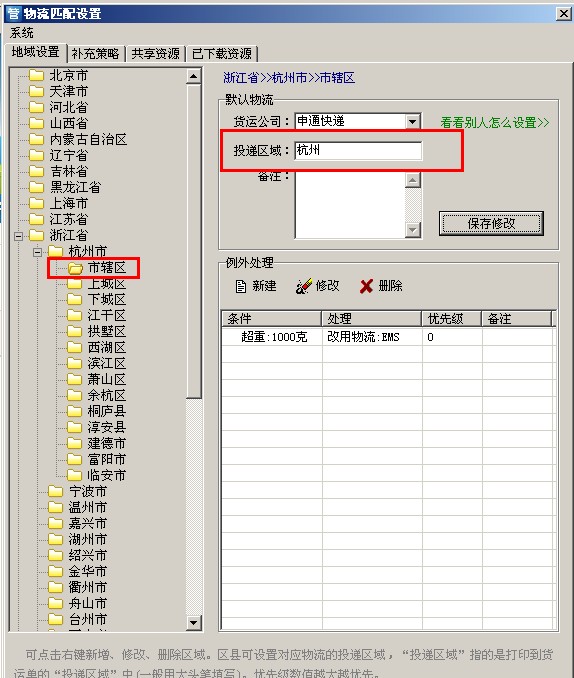The image size is (574, 678).
Task: Open the 系统 menu
Action: pyautogui.click(x=21, y=33)
